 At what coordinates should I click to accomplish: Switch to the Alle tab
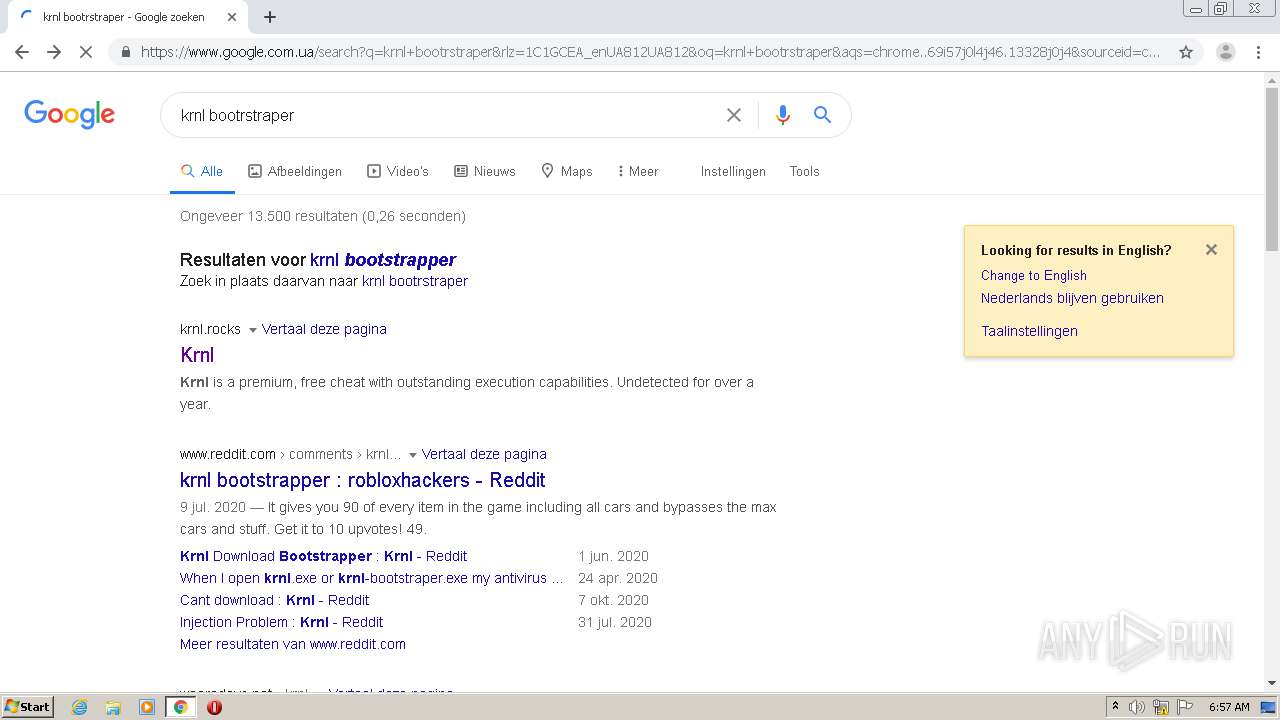(x=201, y=171)
